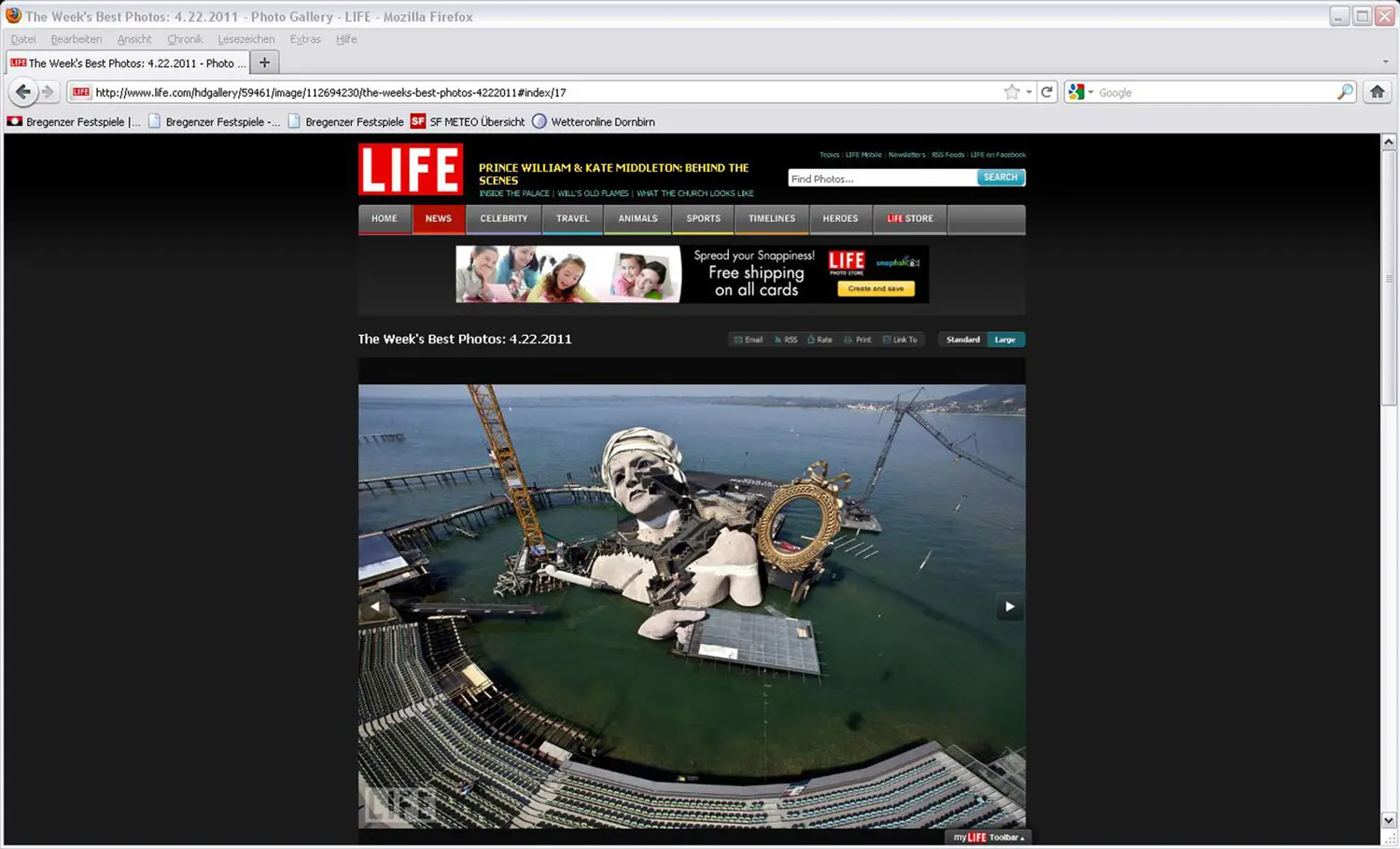Rate this gallery
Image resolution: width=1400 pixels, height=849 pixels.
click(x=819, y=340)
